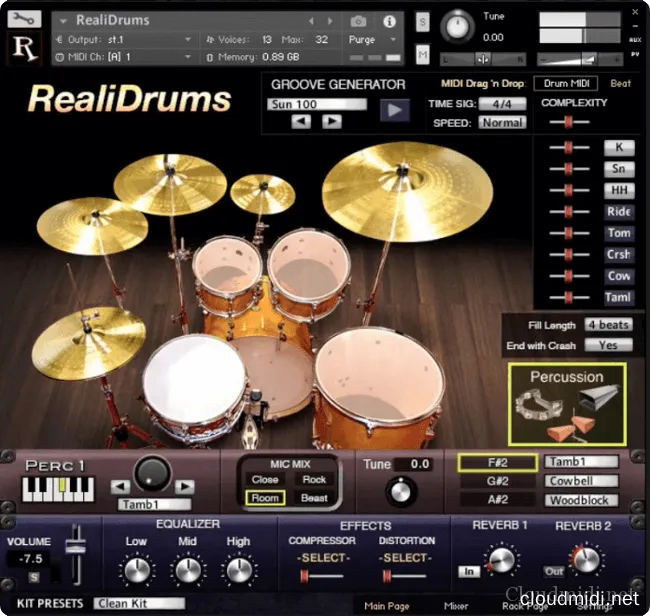
Task: Open the COMPRESSOR -SELECT- menu
Action: (x=323, y=558)
